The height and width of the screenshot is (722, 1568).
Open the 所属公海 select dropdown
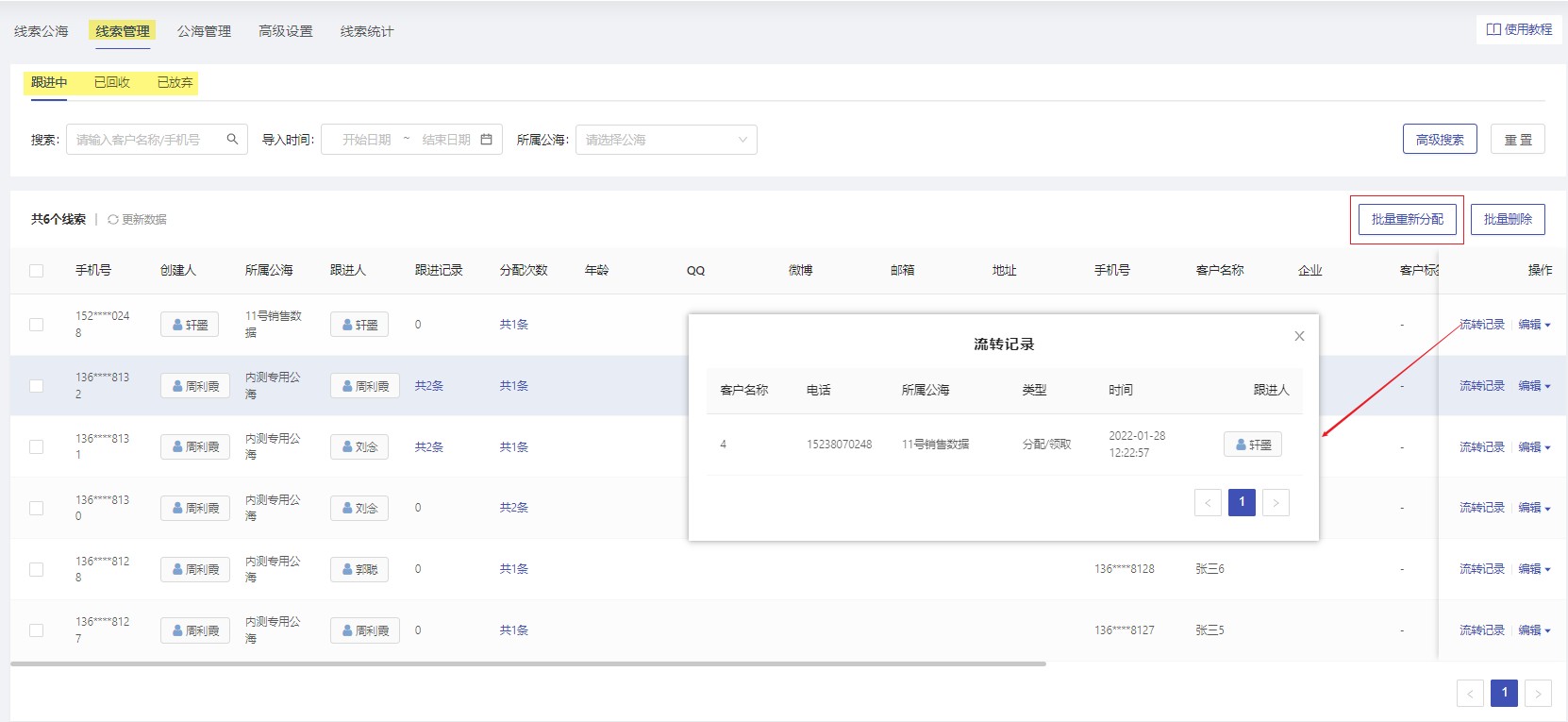click(666, 140)
